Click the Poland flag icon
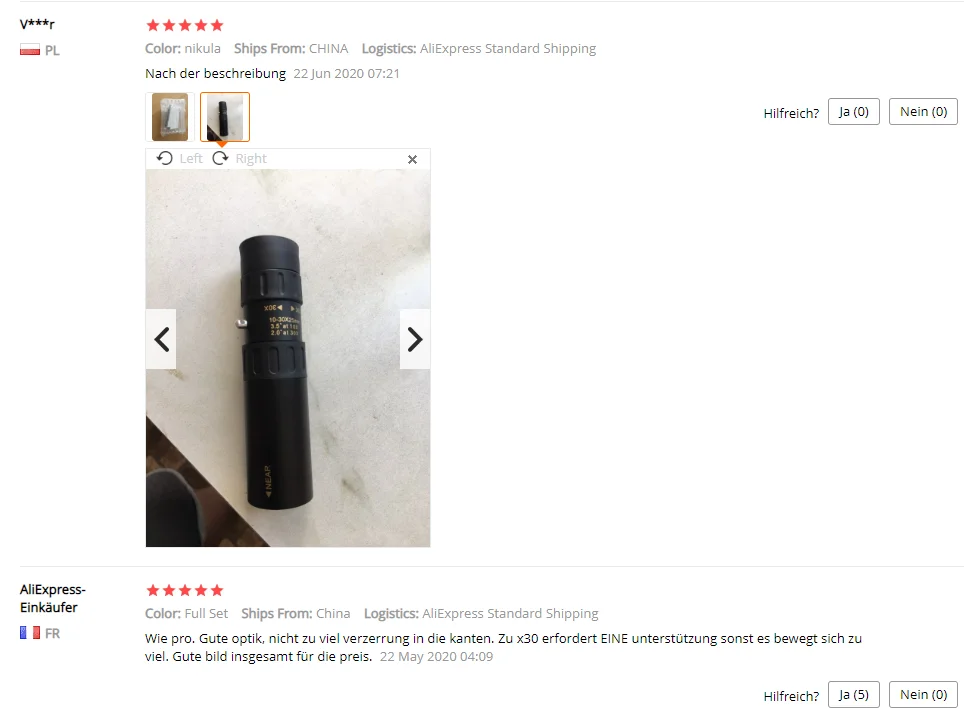This screenshot has height=728, width=979. [x=30, y=50]
